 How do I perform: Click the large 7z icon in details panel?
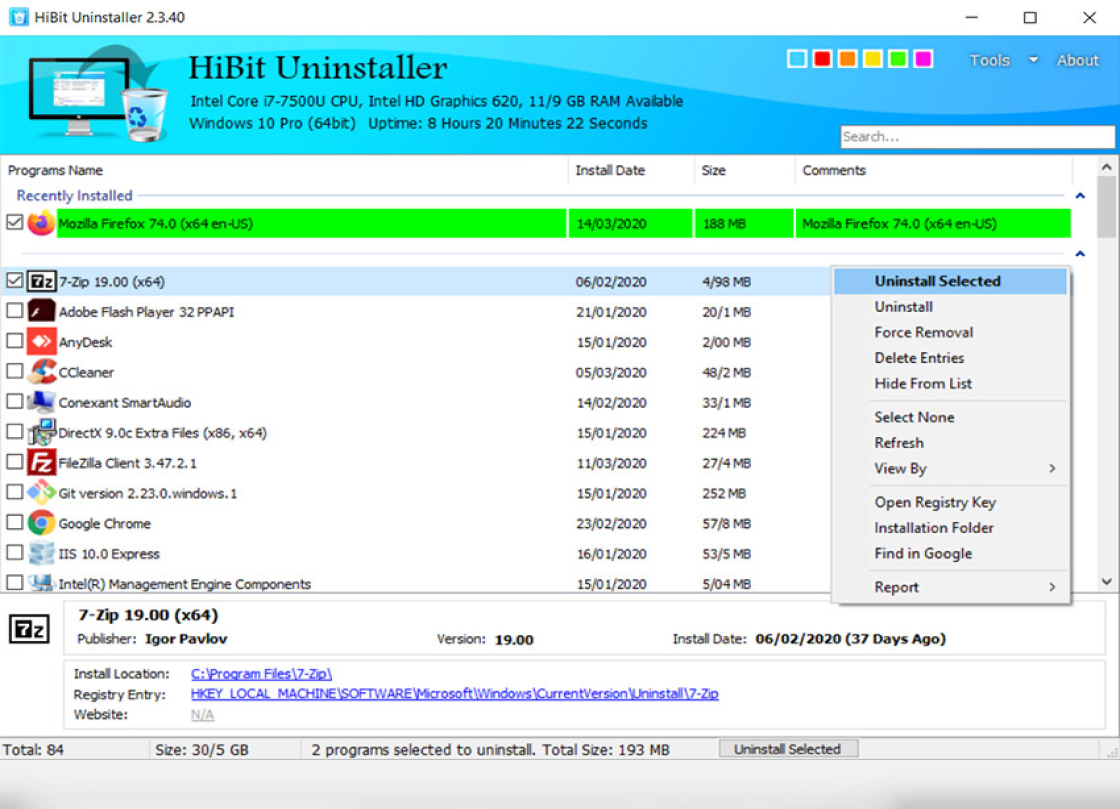pyautogui.click(x=29, y=629)
